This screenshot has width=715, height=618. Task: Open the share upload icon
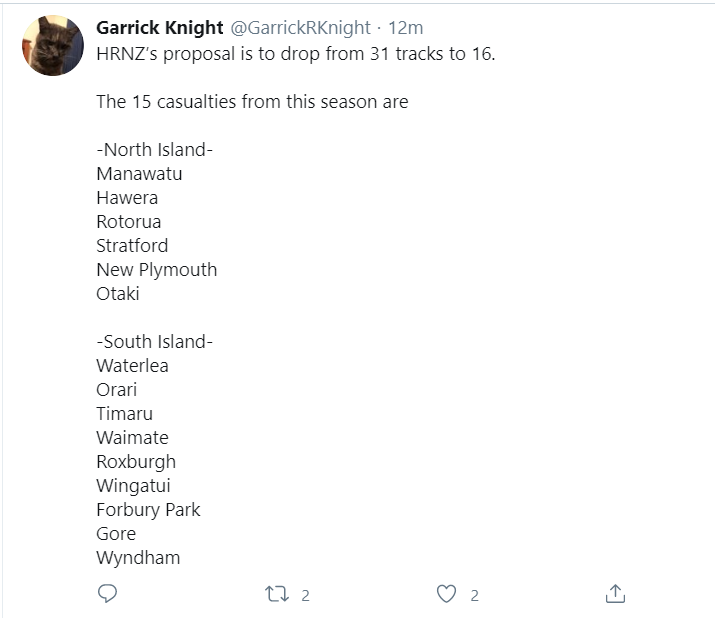click(x=615, y=594)
